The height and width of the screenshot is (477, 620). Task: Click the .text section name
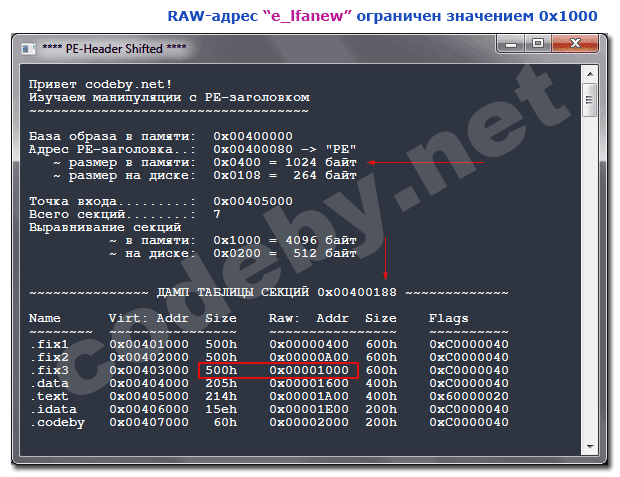click(x=49, y=396)
